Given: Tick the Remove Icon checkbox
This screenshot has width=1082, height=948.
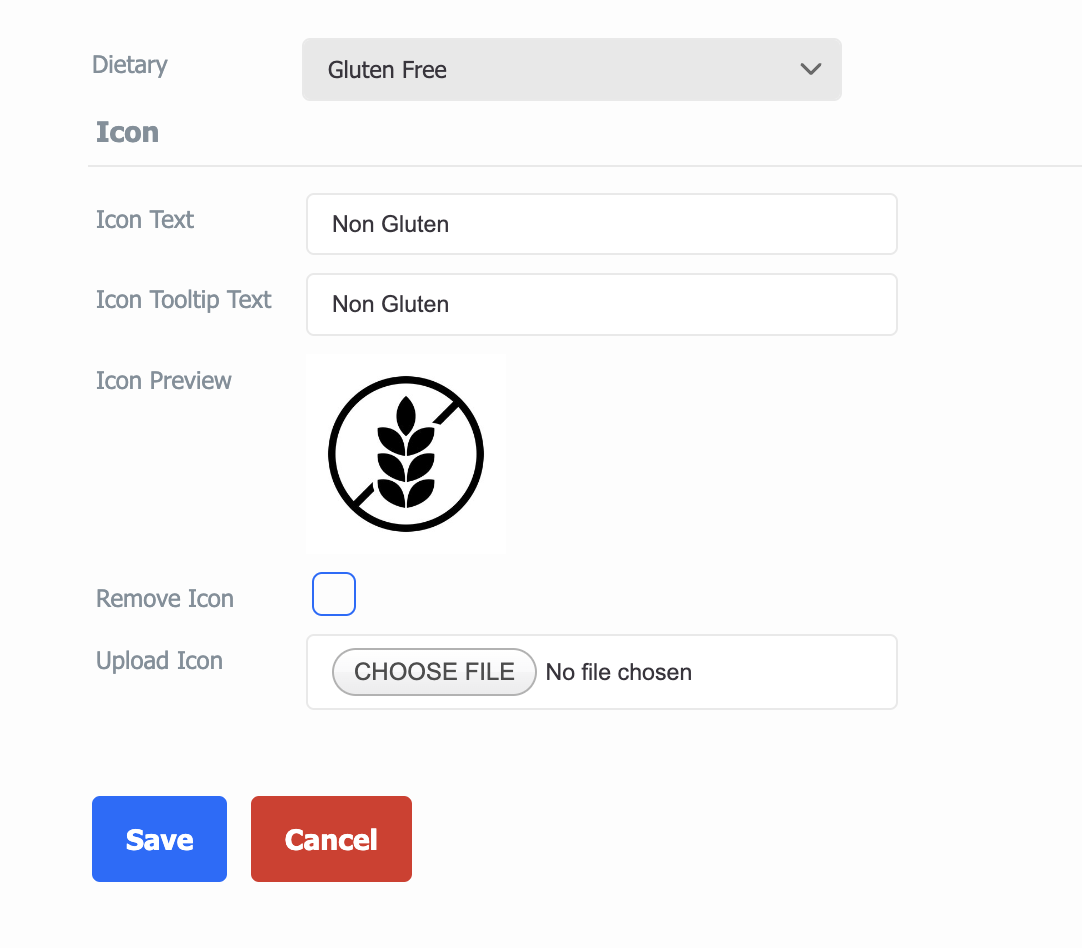Looking at the screenshot, I should coord(334,593).
